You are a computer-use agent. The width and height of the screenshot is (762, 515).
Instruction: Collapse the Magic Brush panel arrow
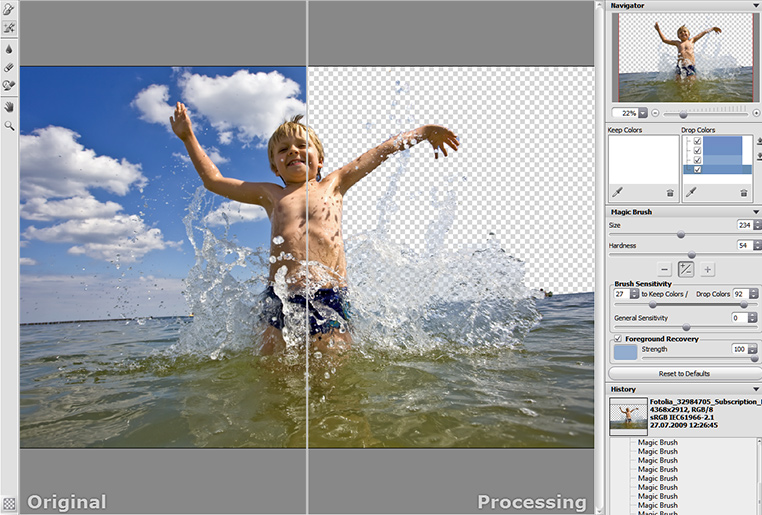pyautogui.click(x=756, y=212)
